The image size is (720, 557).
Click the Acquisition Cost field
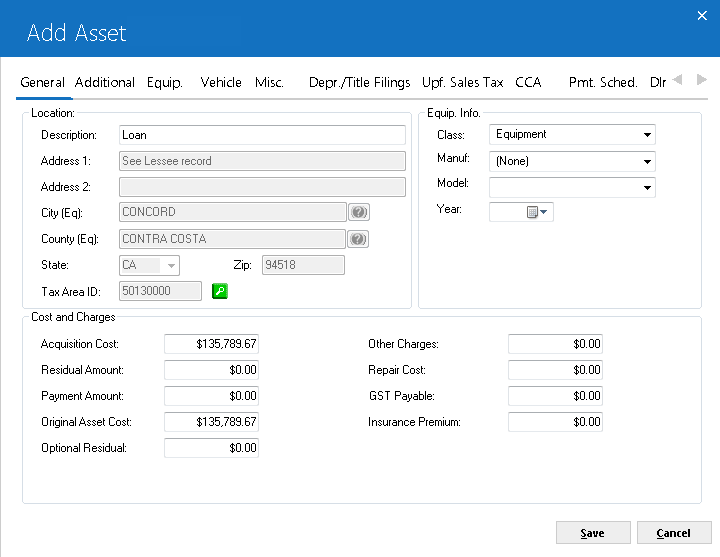(211, 344)
